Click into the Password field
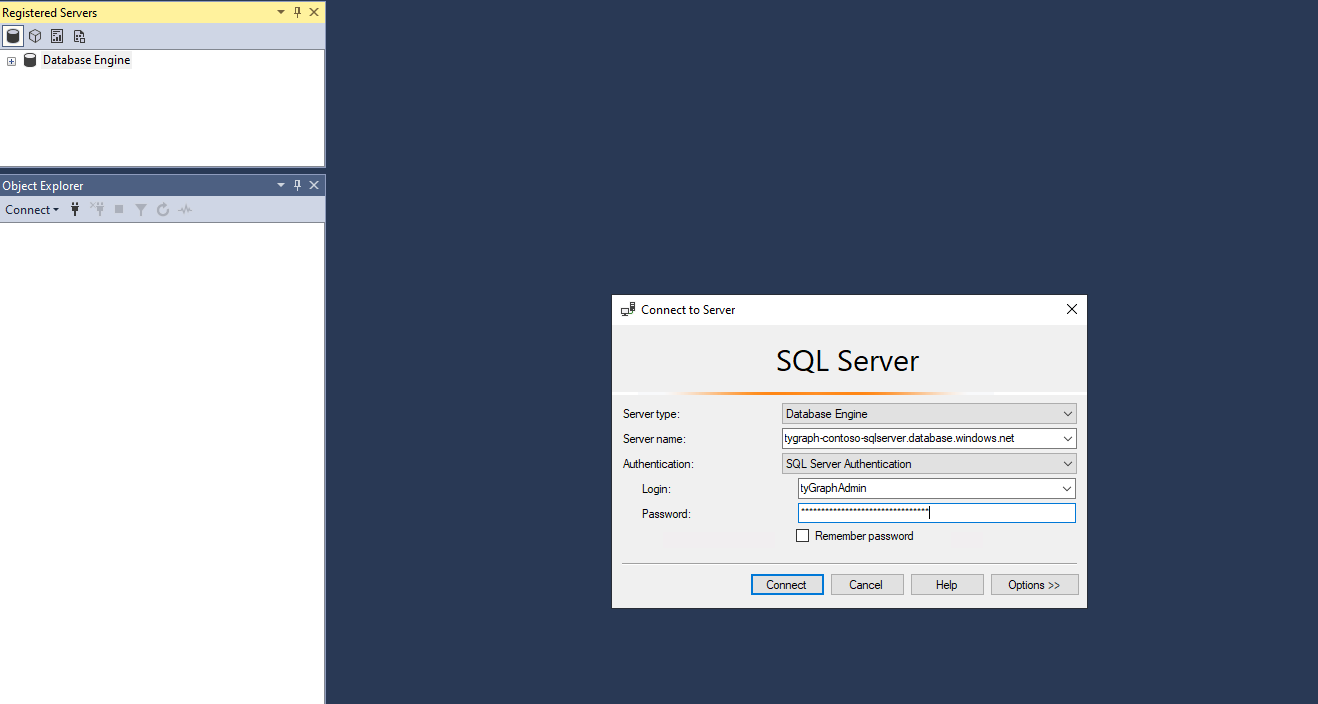1318x704 pixels. pyautogui.click(x=936, y=513)
